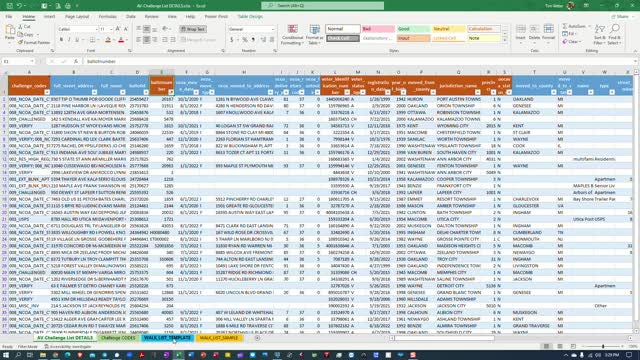The image size is (640, 360).
Task: Open filter dropdown on moved_to_county header
Action: pos(553,93)
